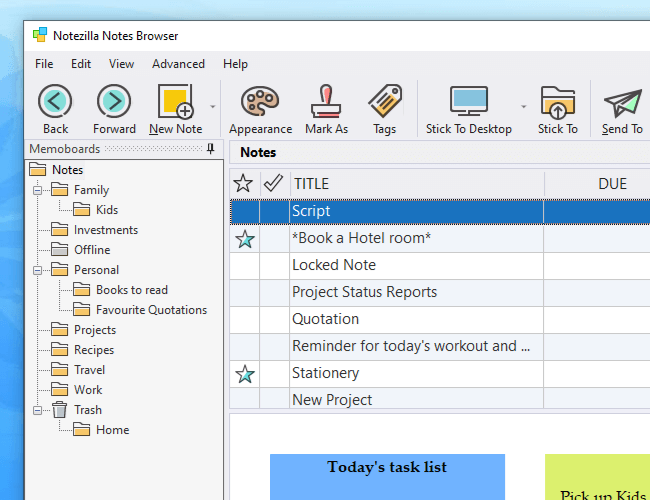The height and width of the screenshot is (500, 650).
Task: Select the Favourite Quotations folder
Action: (x=151, y=310)
